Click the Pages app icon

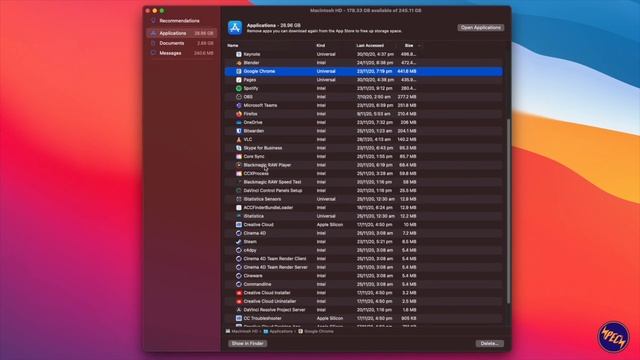tap(239, 80)
